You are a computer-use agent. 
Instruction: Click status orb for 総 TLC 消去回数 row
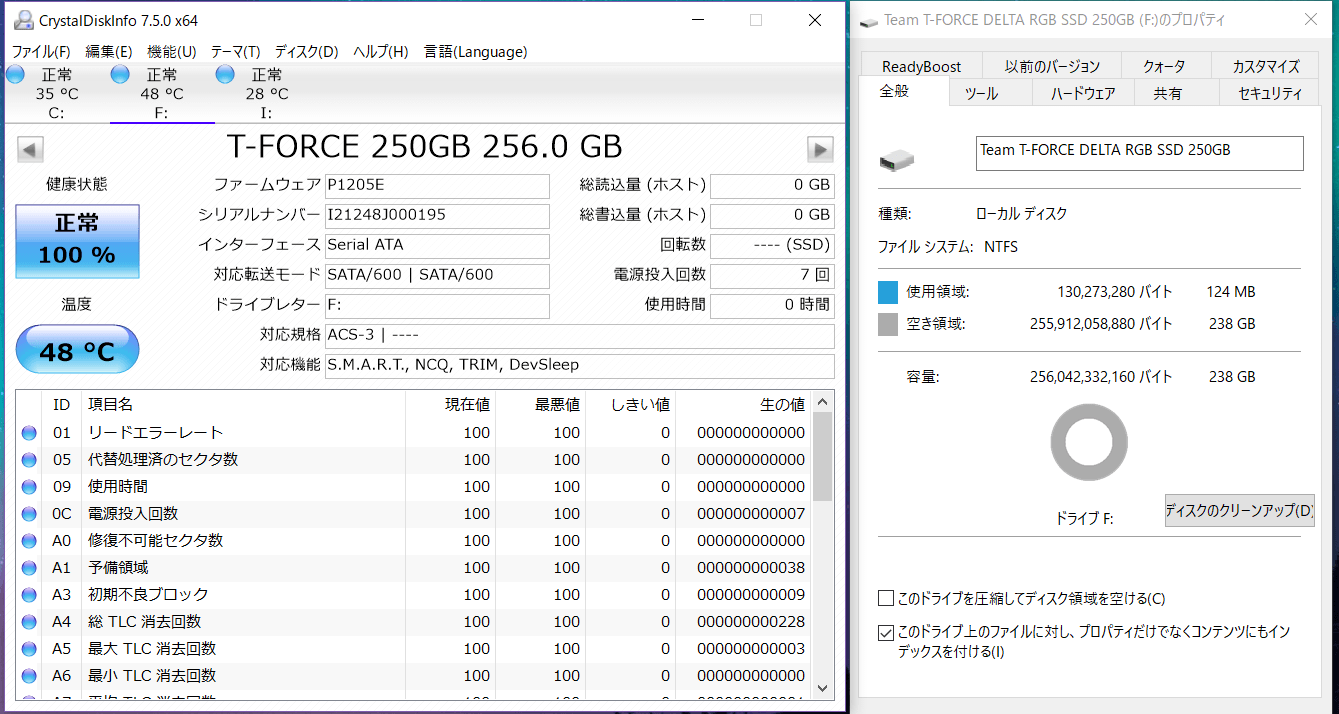click(x=29, y=622)
